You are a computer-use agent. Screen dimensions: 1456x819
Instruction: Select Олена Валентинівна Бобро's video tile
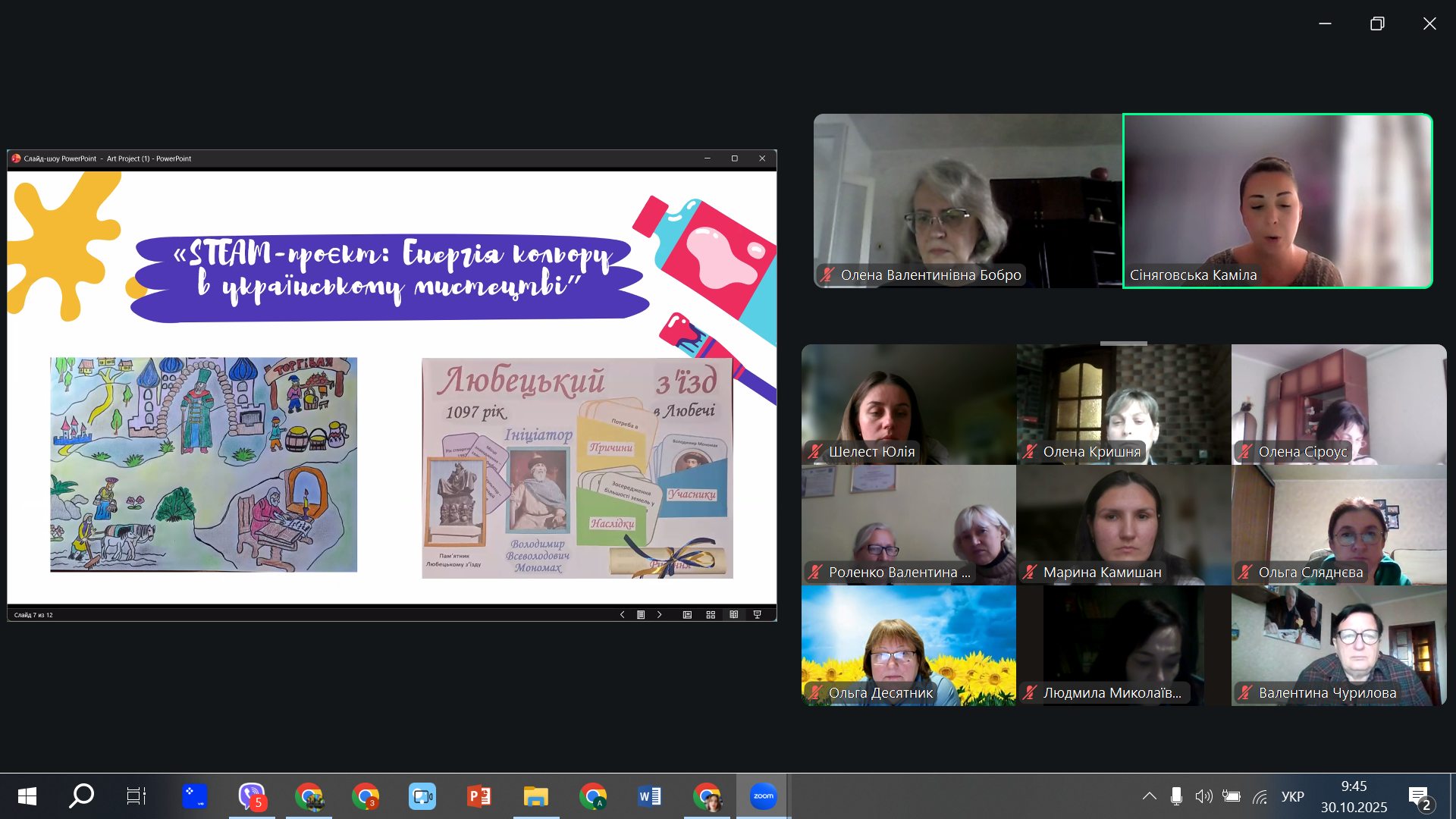tap(968, 201)
